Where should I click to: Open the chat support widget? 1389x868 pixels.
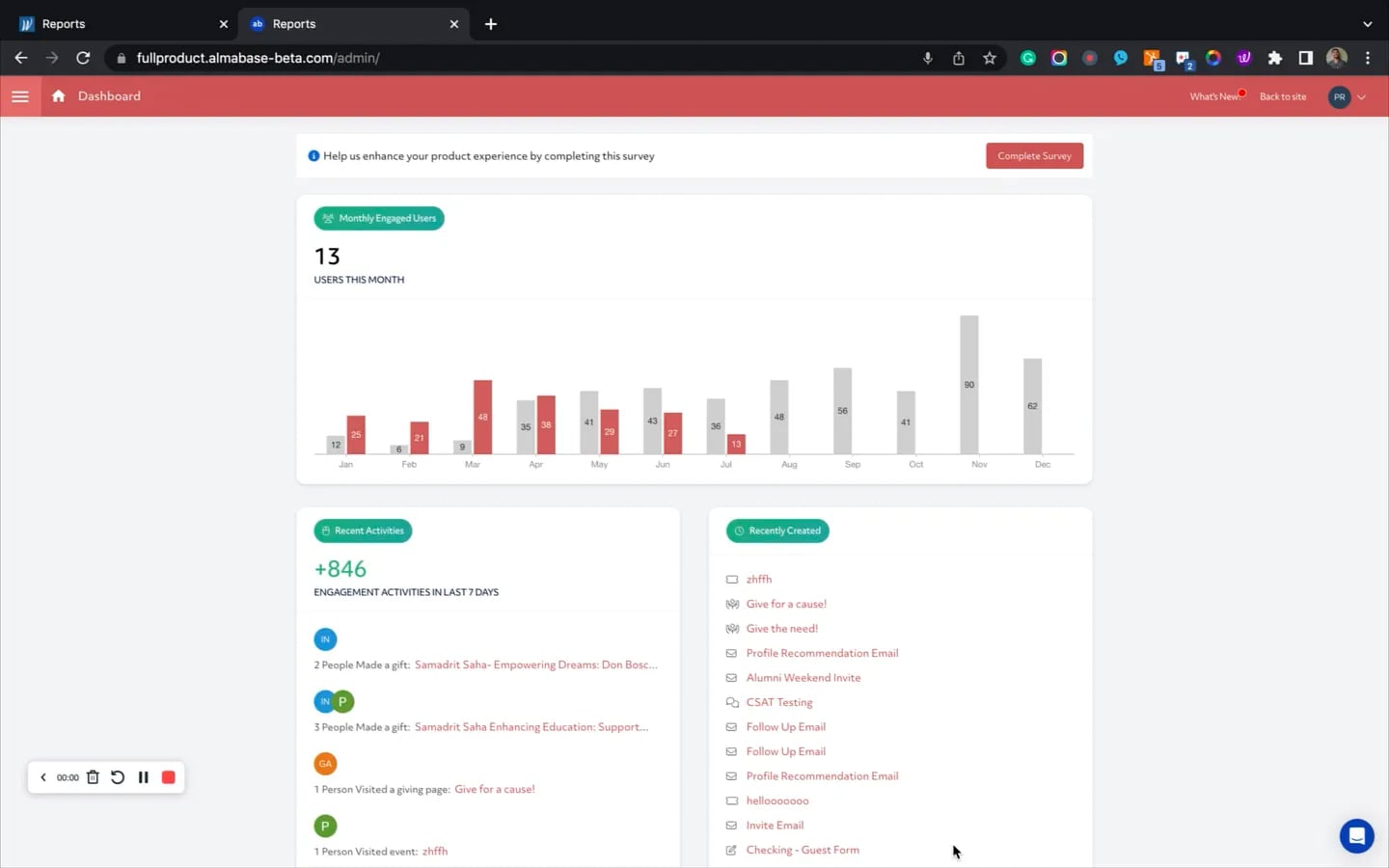pyautogui.click(x=1356, y=836)
